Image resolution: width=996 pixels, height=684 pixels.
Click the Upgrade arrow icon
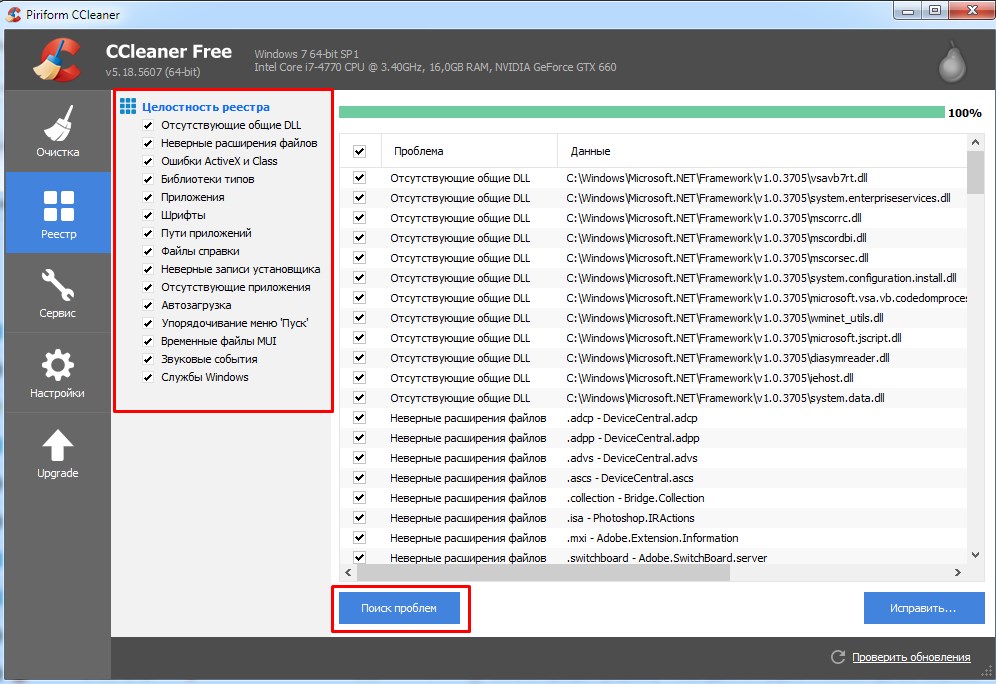(x=58, y=445)
